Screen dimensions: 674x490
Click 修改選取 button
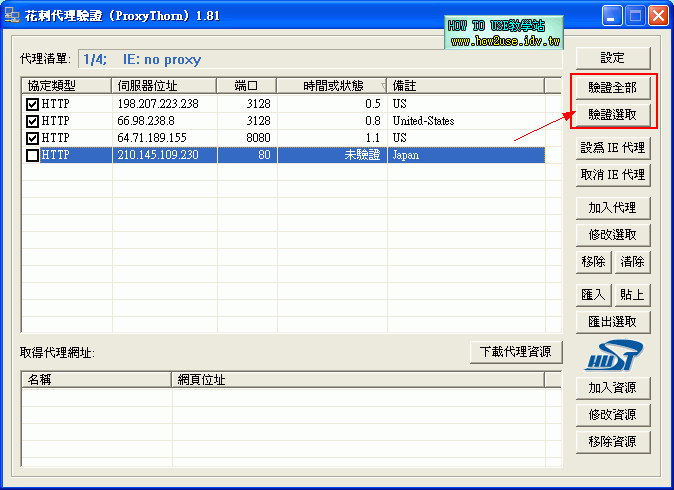[x=613, y=235]
